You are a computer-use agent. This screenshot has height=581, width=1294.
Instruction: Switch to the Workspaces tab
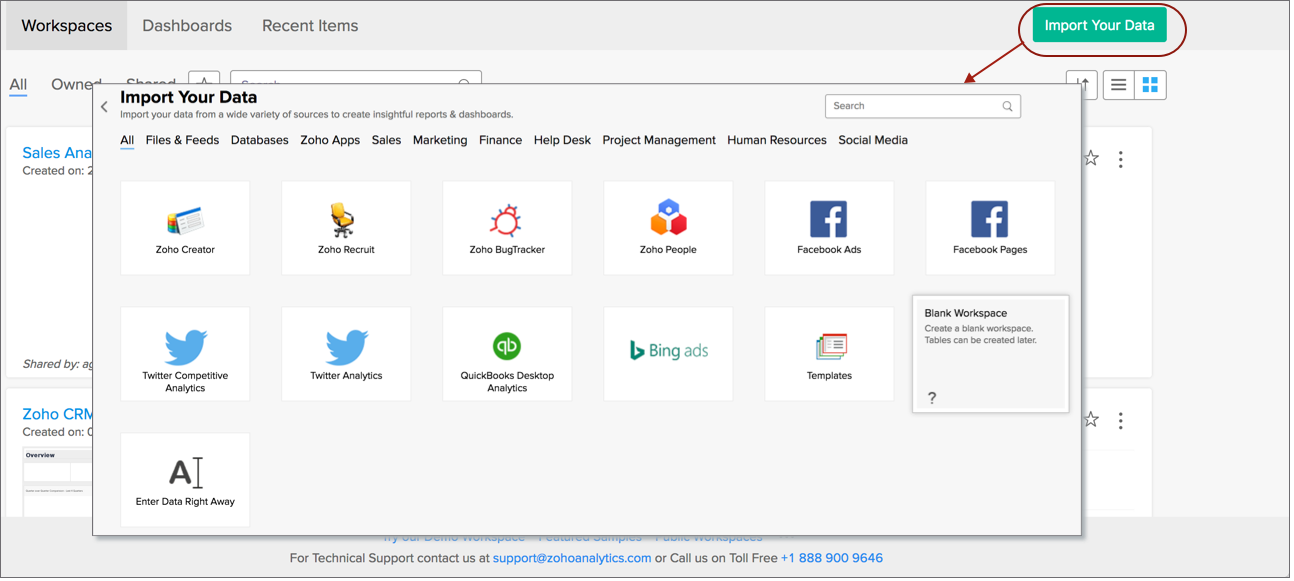tap(67, 26)
